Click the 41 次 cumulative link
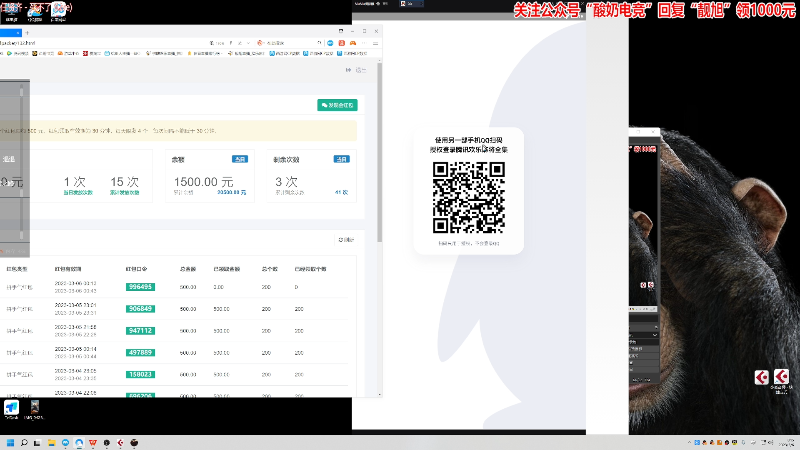This screenshot has height=450, width=800. point(341,192)
